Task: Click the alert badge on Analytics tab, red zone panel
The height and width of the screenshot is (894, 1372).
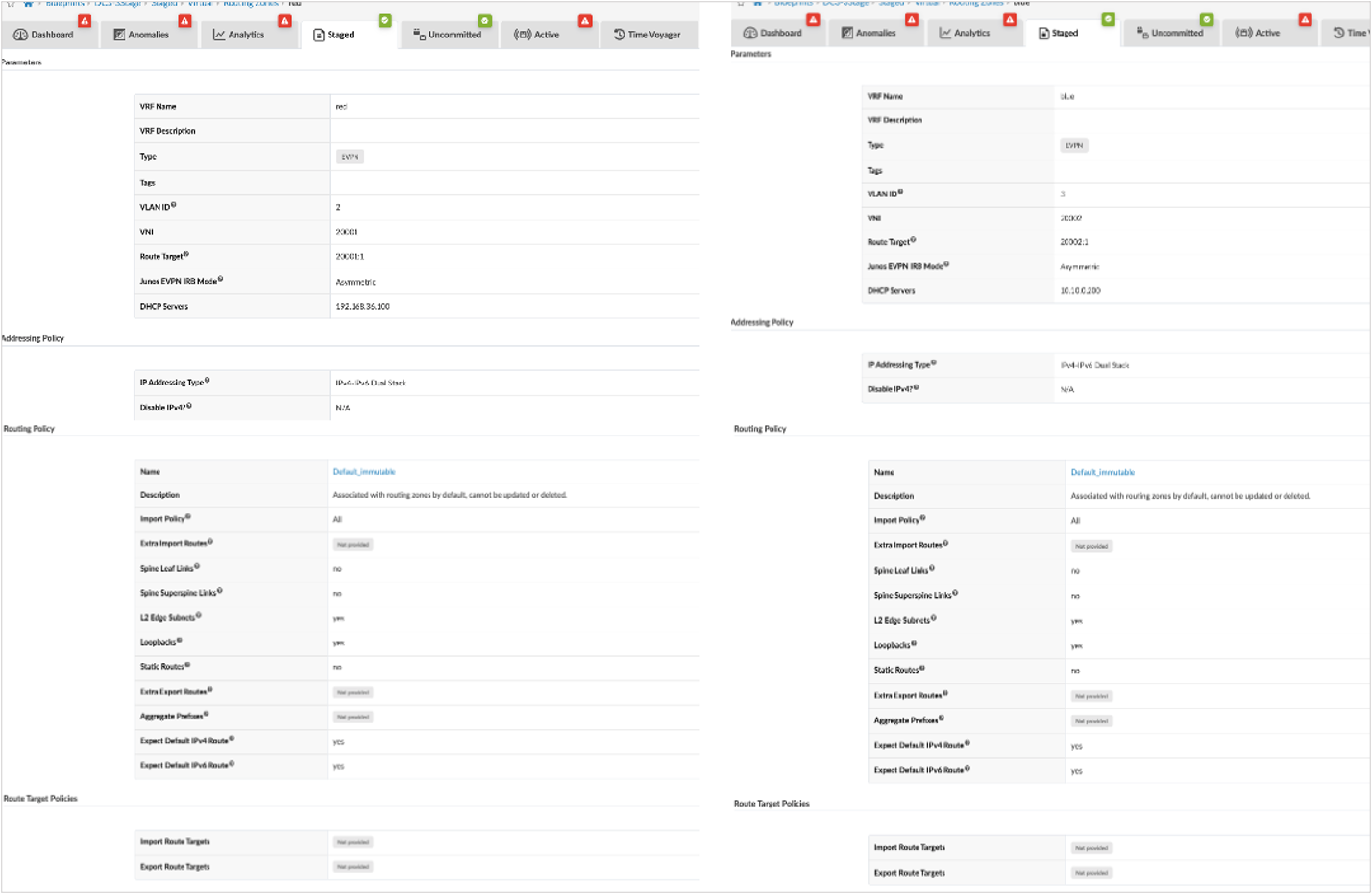Action: pos(284,20)
